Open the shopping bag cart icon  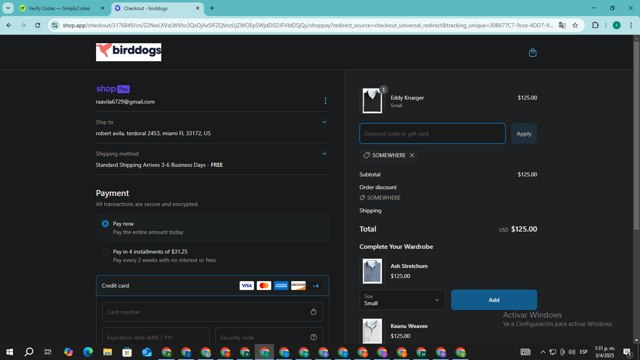[x=532, y=52]
